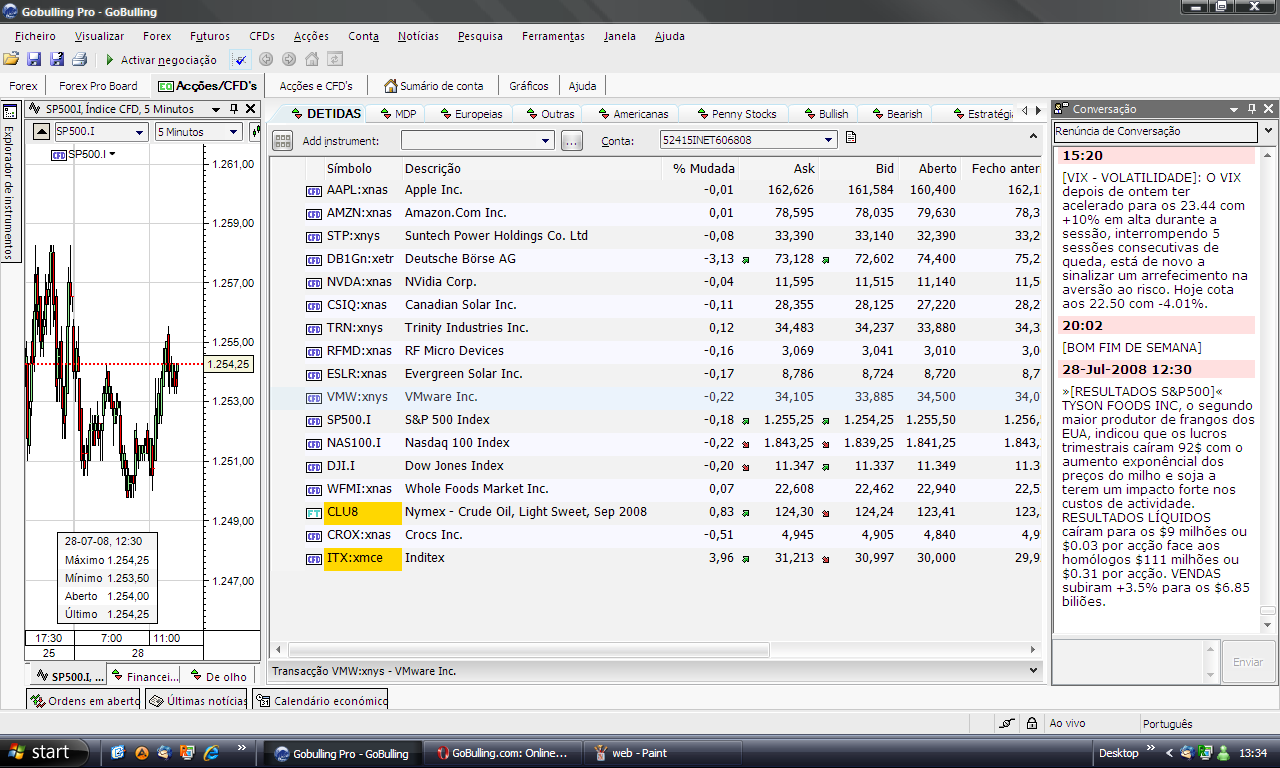
Task: Open the Ferramentas menu
Action: tap(553, 36)
